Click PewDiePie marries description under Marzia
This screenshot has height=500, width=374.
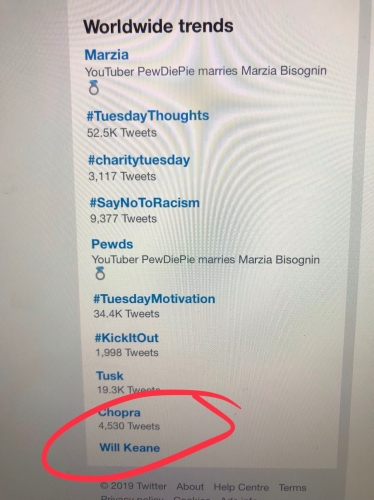tap(206, 71)
